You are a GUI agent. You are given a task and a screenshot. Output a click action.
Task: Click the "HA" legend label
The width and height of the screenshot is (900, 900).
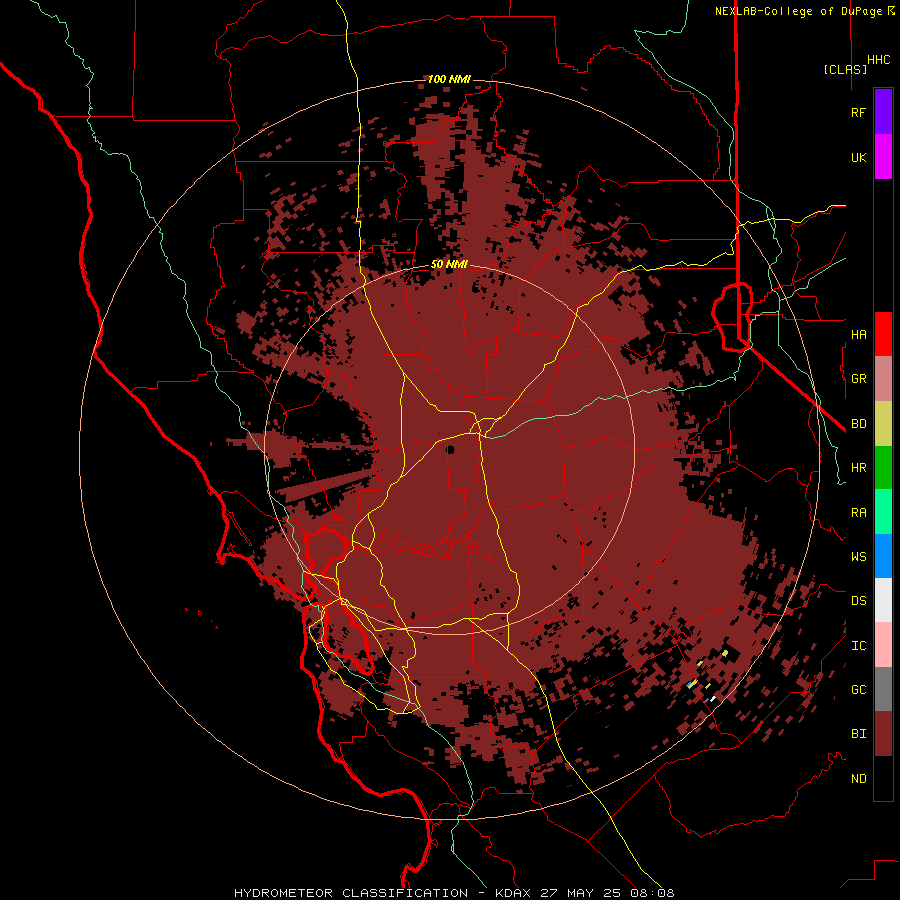[x=858, y=334]
